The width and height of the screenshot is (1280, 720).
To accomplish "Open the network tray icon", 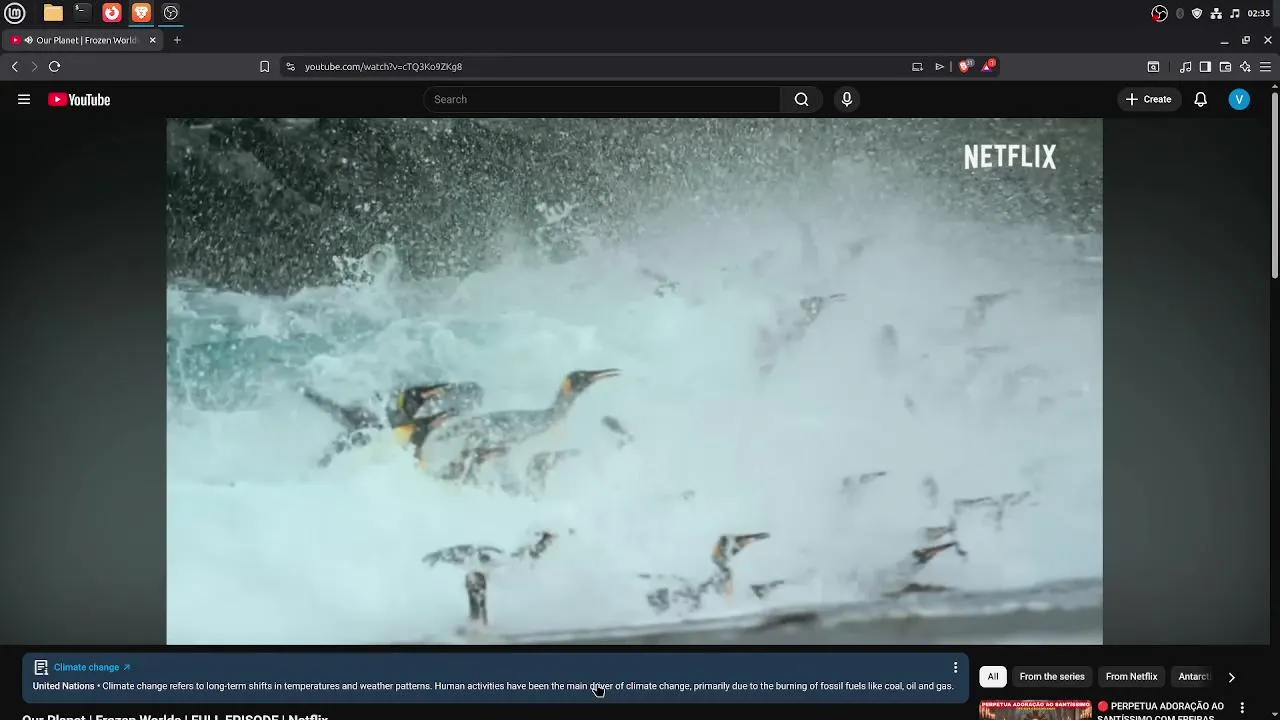I will (1216, 13).
